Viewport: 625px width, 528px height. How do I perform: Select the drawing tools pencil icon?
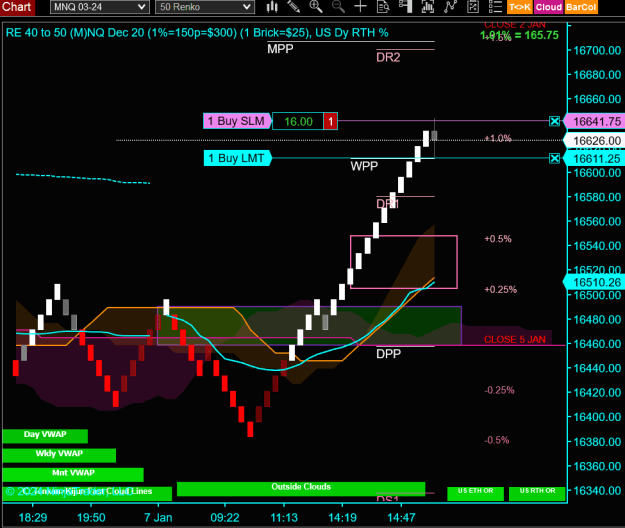tap(294, 7)
